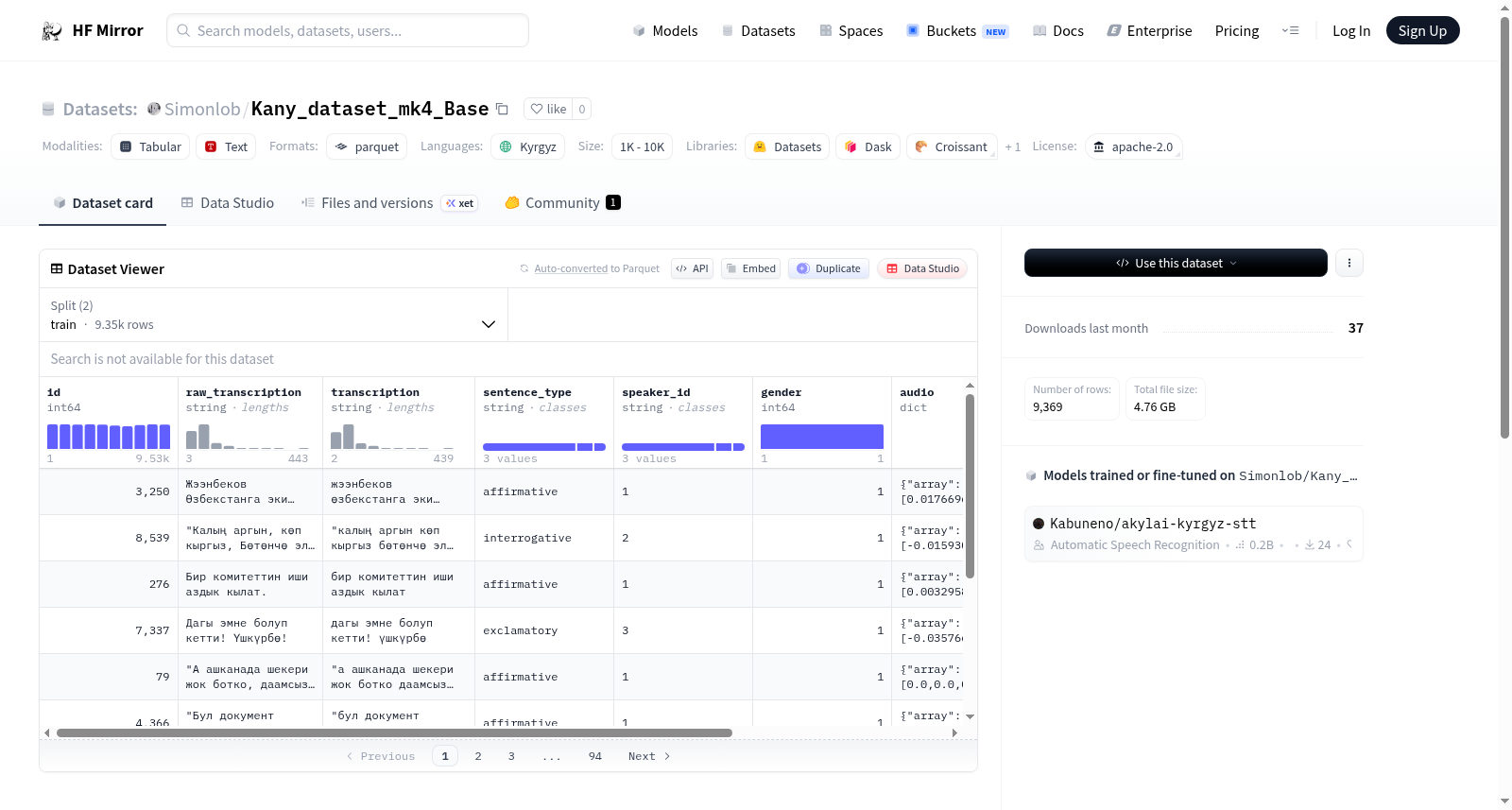Expand the +1 additional libraries tag
This screenshot has height=810, width=1512.
(x=1013, y=146)
